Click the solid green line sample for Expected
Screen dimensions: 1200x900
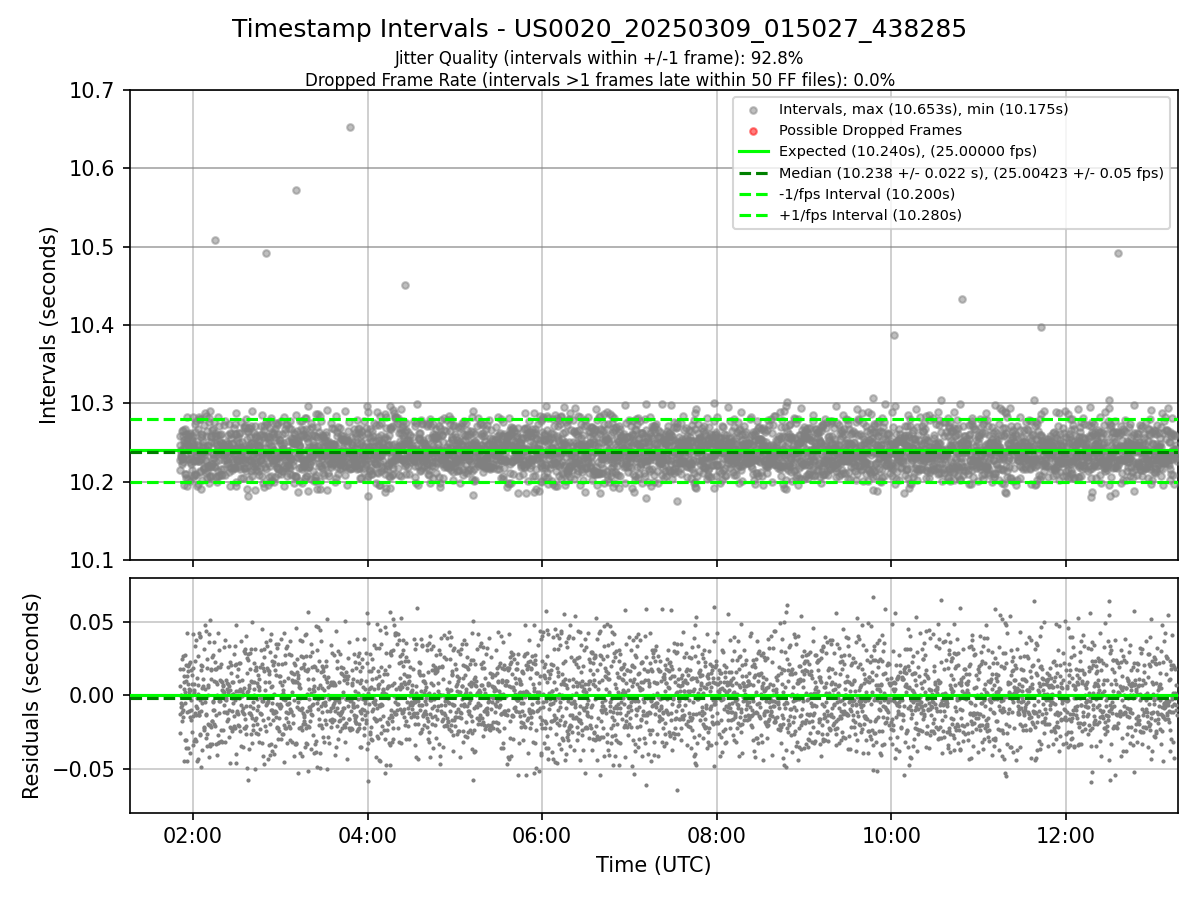click(x=754, y=152)
